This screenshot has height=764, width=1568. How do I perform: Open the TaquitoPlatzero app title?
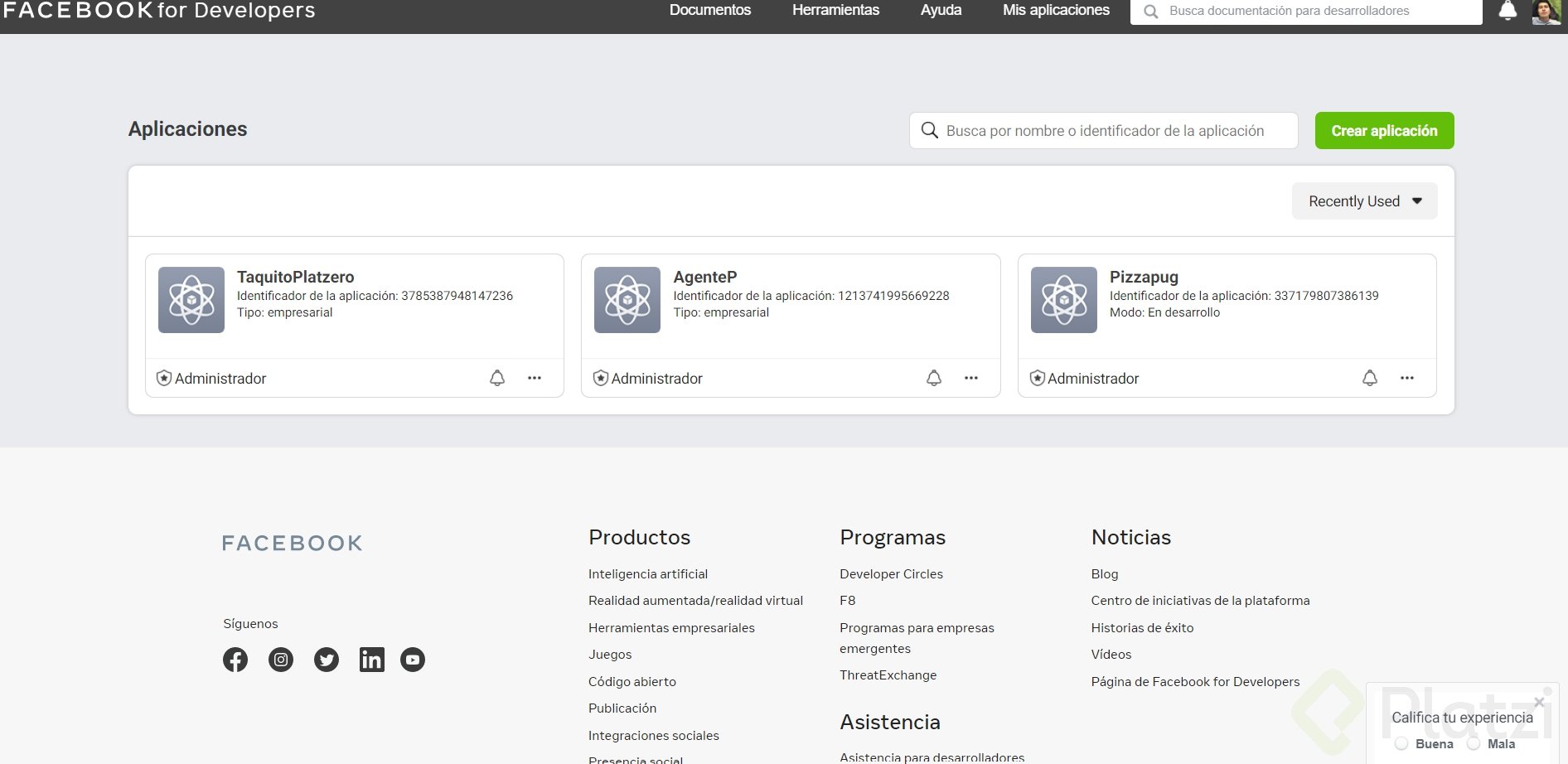(296, 277)
